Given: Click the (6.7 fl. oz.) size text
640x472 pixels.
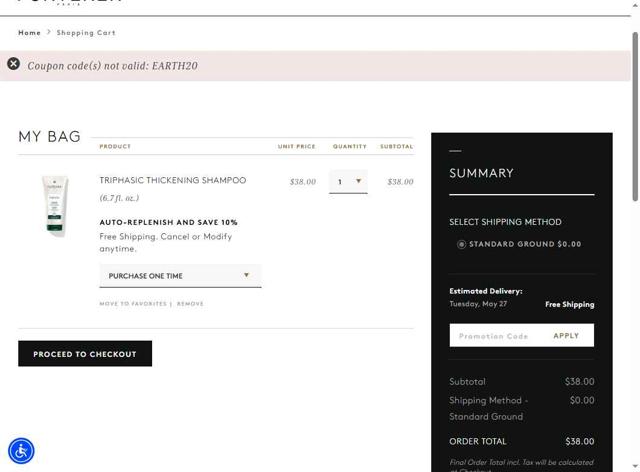Looking at the screenshot, I should click(x=119, y=198).
